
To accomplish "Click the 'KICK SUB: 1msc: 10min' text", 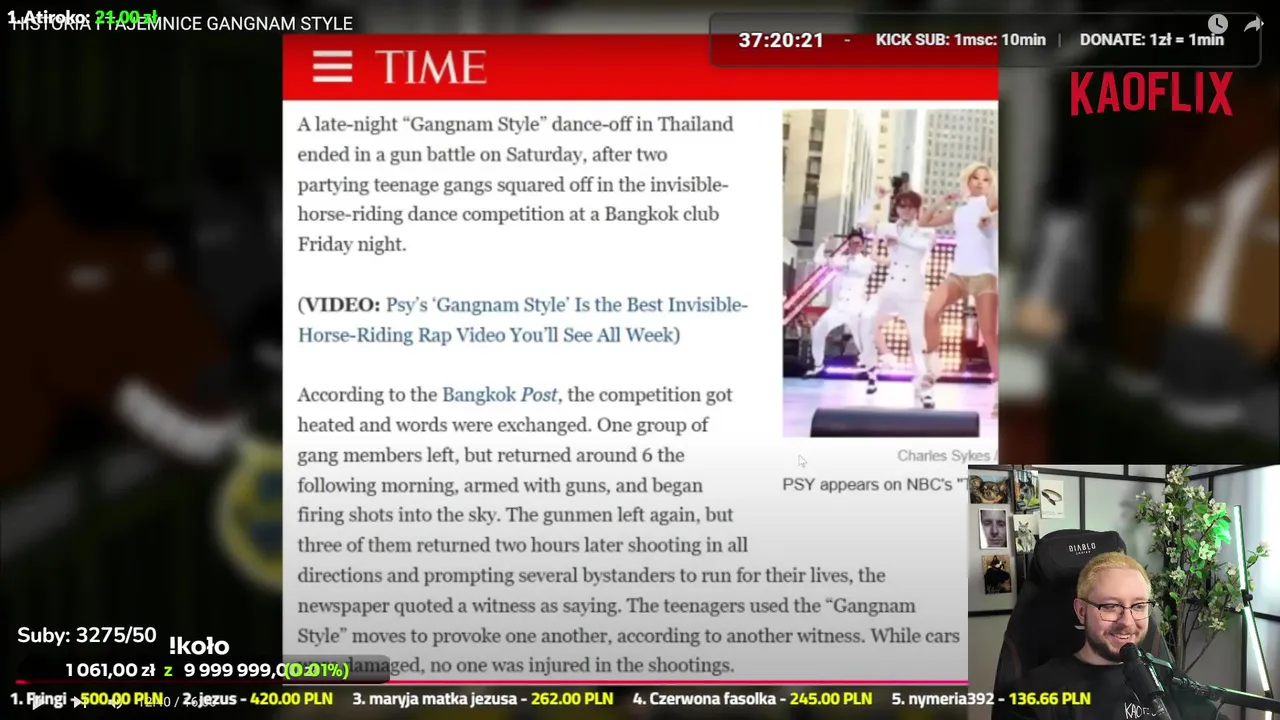I will coord(960,40).
